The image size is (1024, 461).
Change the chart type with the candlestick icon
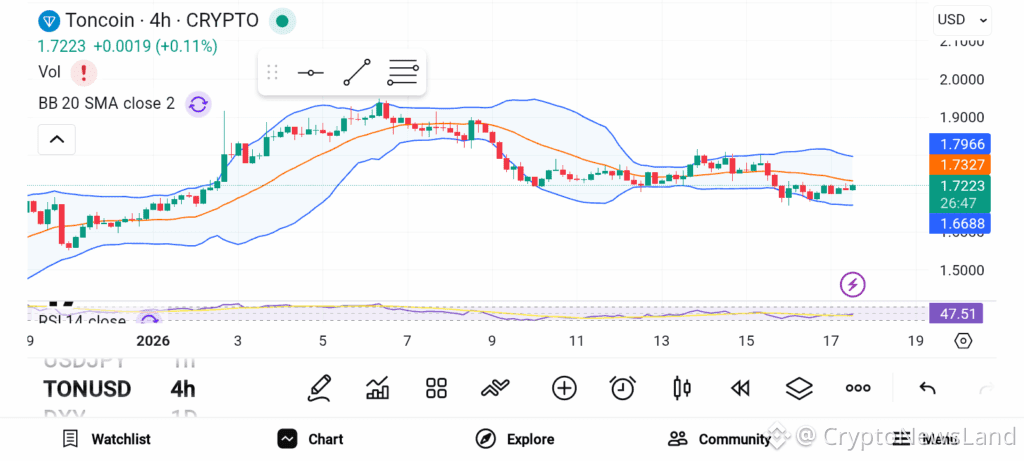(x=682, y=388)
